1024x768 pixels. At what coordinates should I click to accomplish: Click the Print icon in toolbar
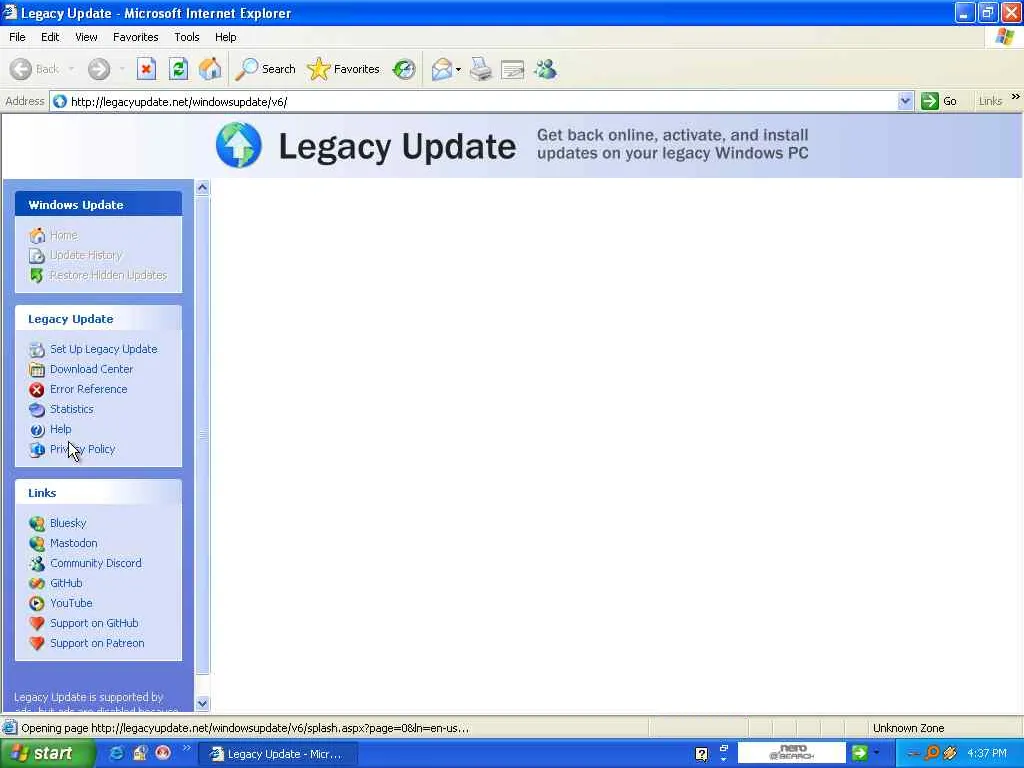[481, 69]
